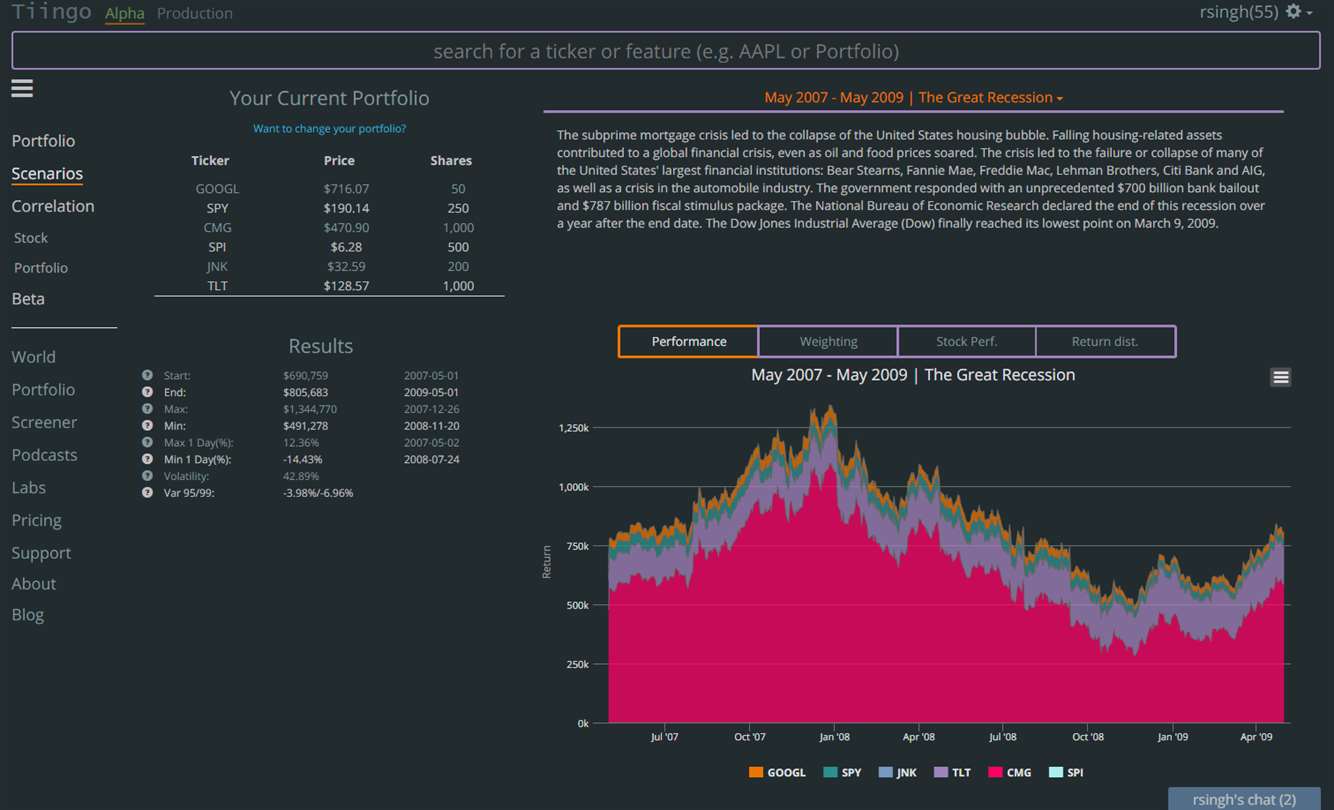Open the chart export menu icon
1334x810 pixels.
click(x=1280, y=377)
